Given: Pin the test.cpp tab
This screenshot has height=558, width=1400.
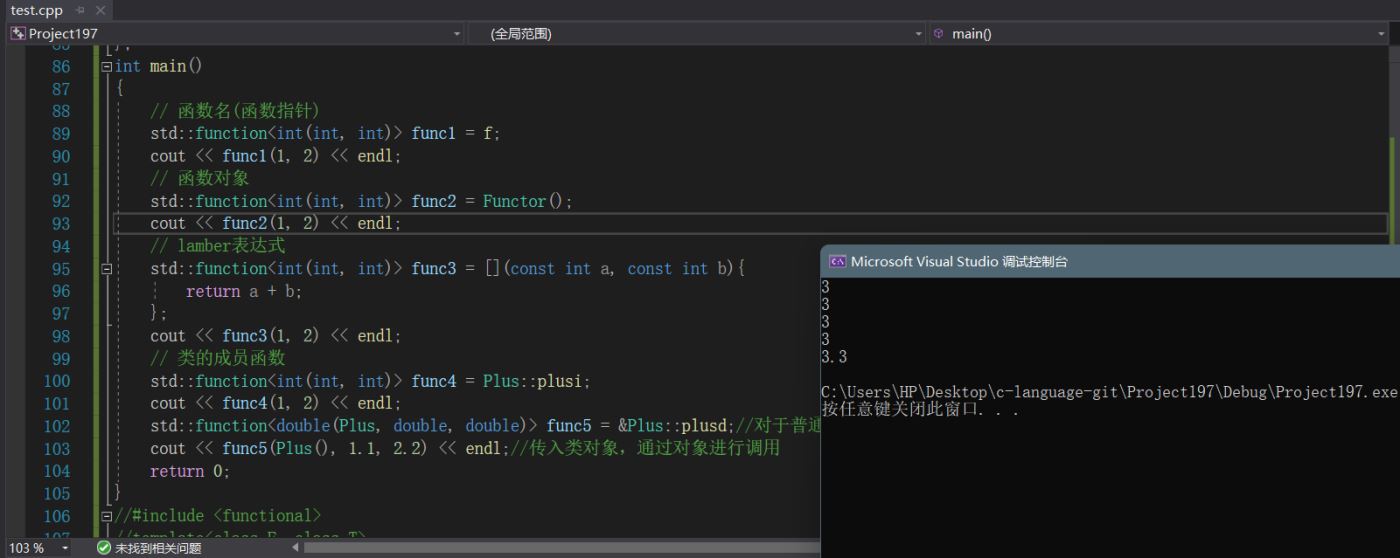Looking at the screenshot, I should (80, 10).
